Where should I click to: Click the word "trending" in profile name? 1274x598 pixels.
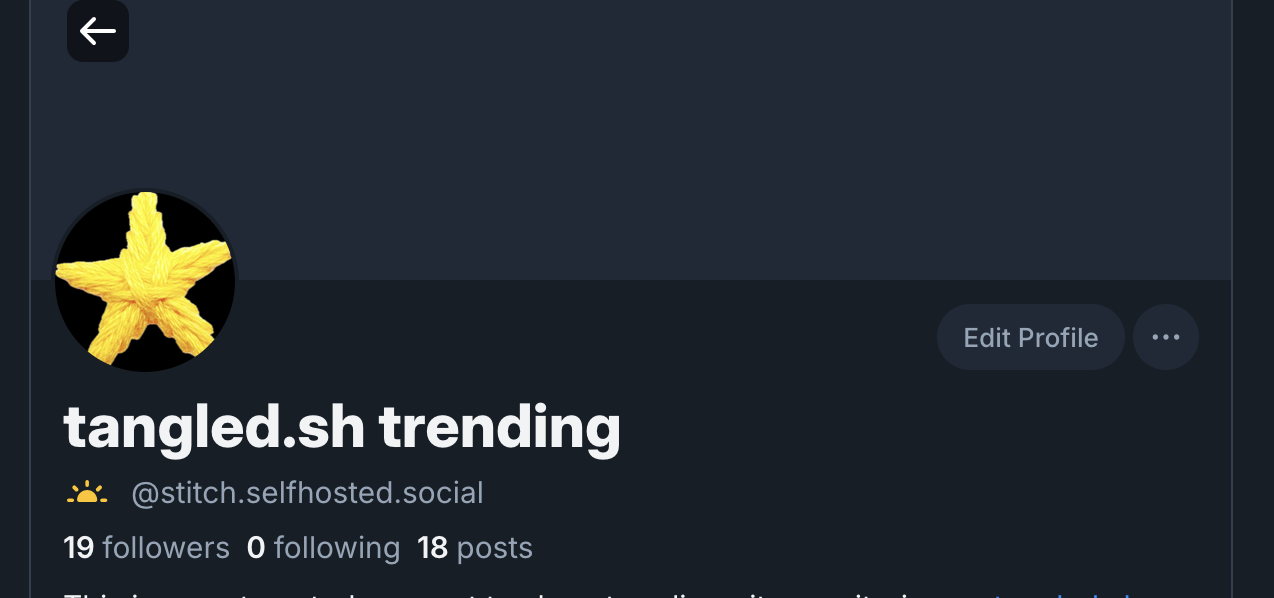499,428
